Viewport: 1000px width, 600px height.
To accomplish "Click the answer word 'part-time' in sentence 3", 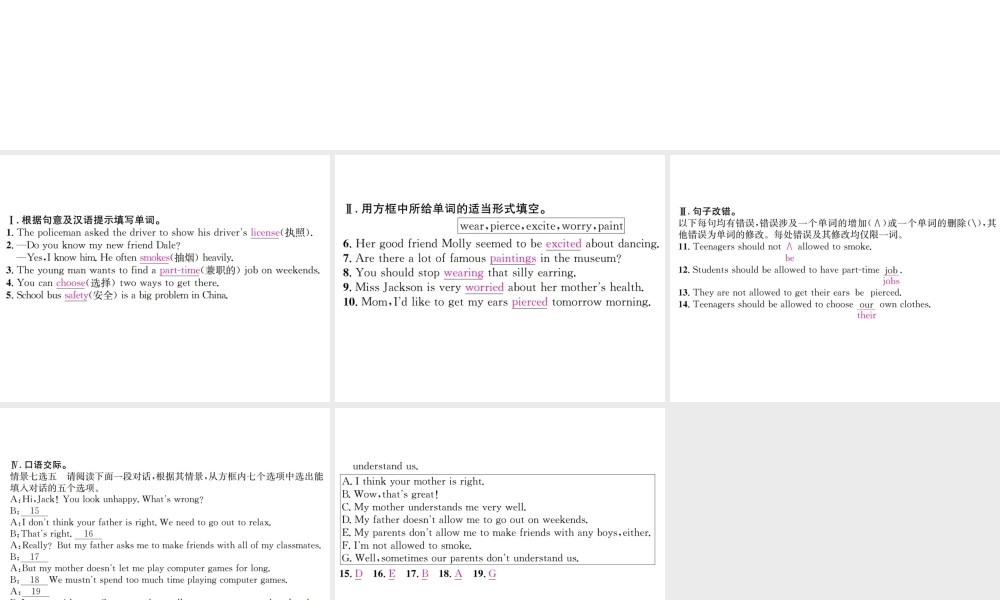I will 179,270.
